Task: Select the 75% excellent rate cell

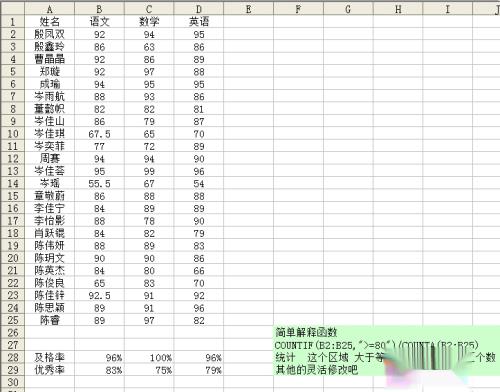Action: click(x=149, y=370)
